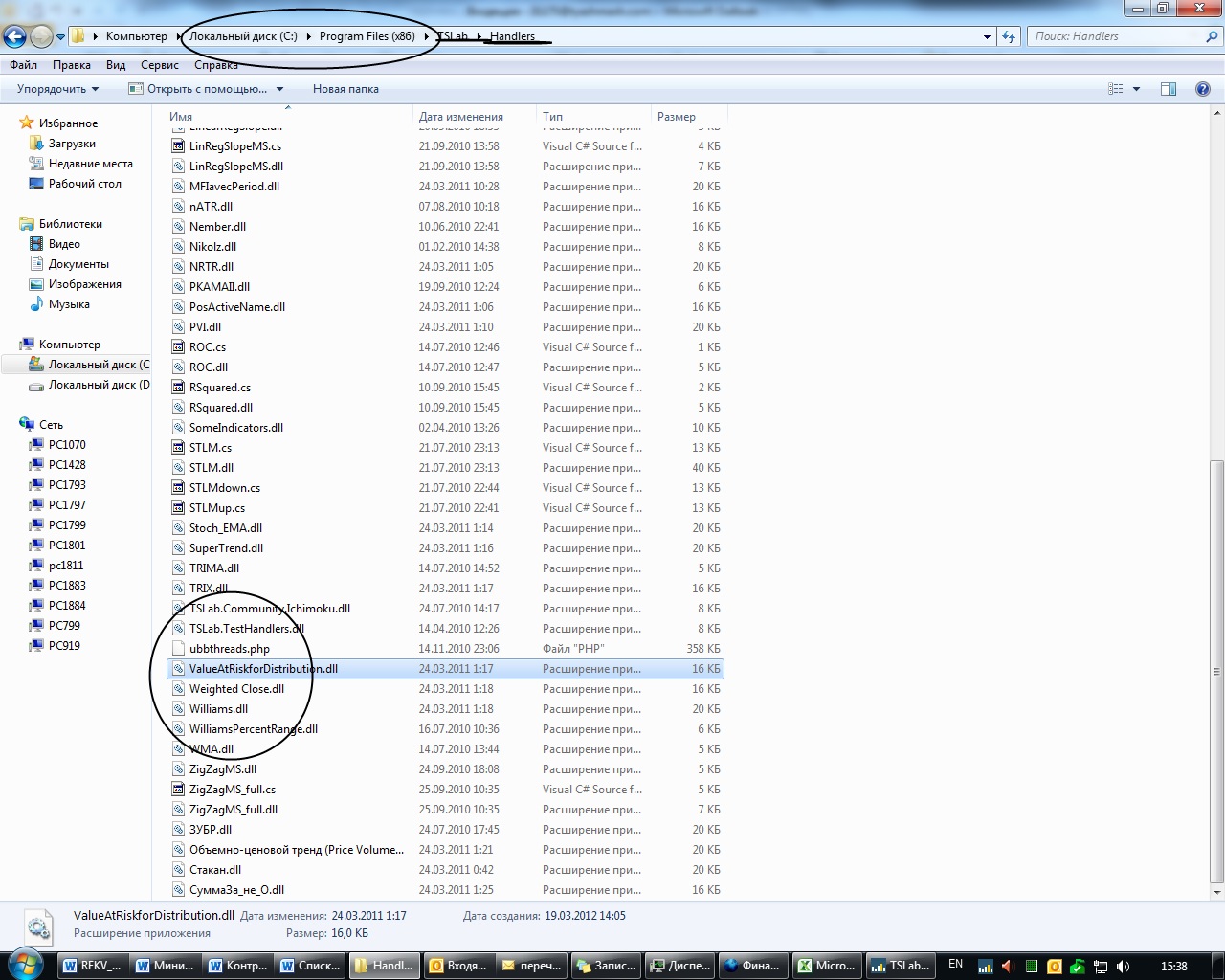Expand the arrow after Program Files (x86) breadcrumb
1225x980 pixels.
(427, 36)
